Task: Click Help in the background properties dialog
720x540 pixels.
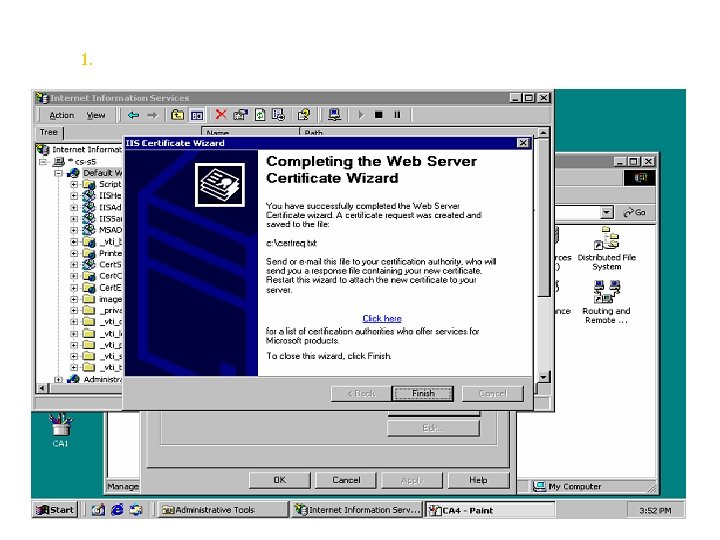Action: pyautogui.click(x=478, y=480)
